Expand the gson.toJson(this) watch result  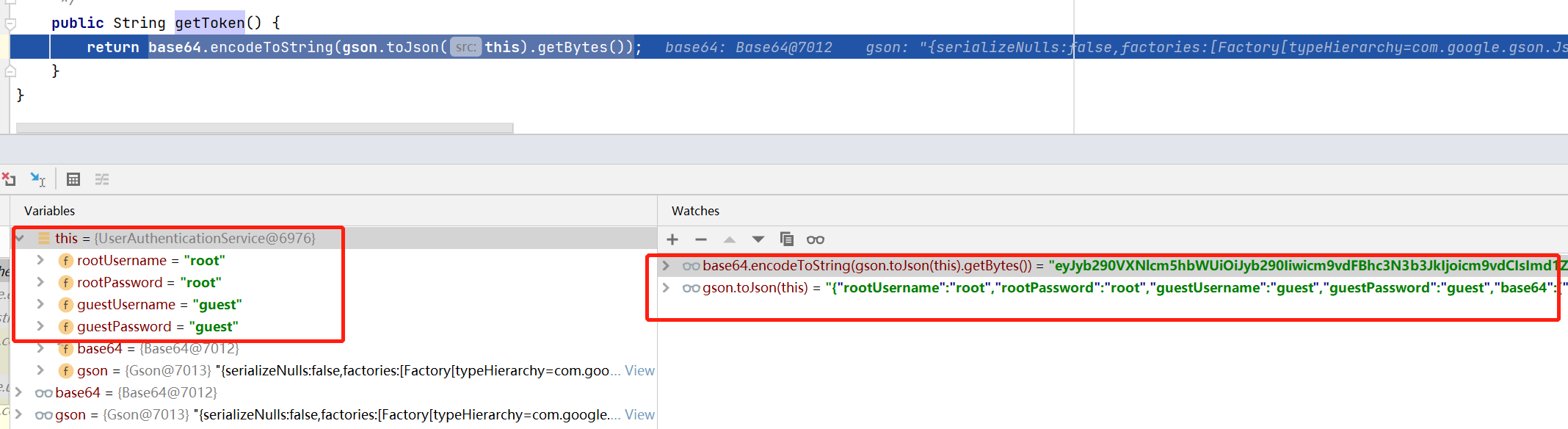point(666,287)
